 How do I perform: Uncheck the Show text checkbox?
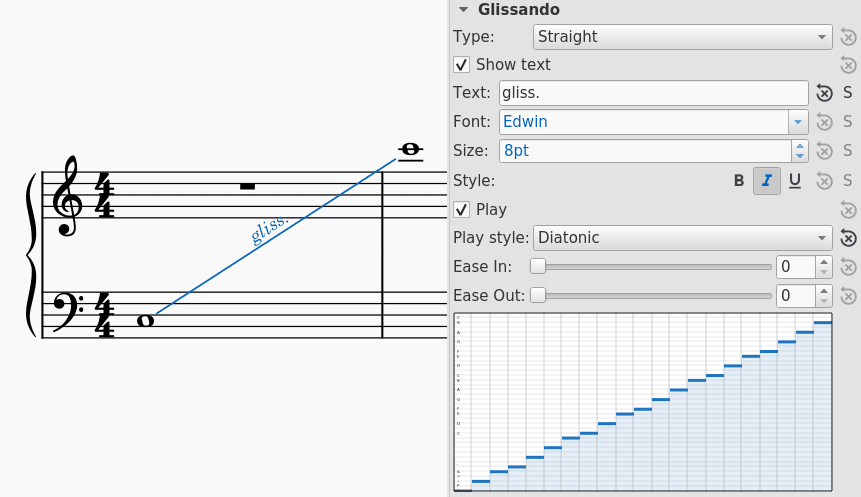(x=461, y=65)
